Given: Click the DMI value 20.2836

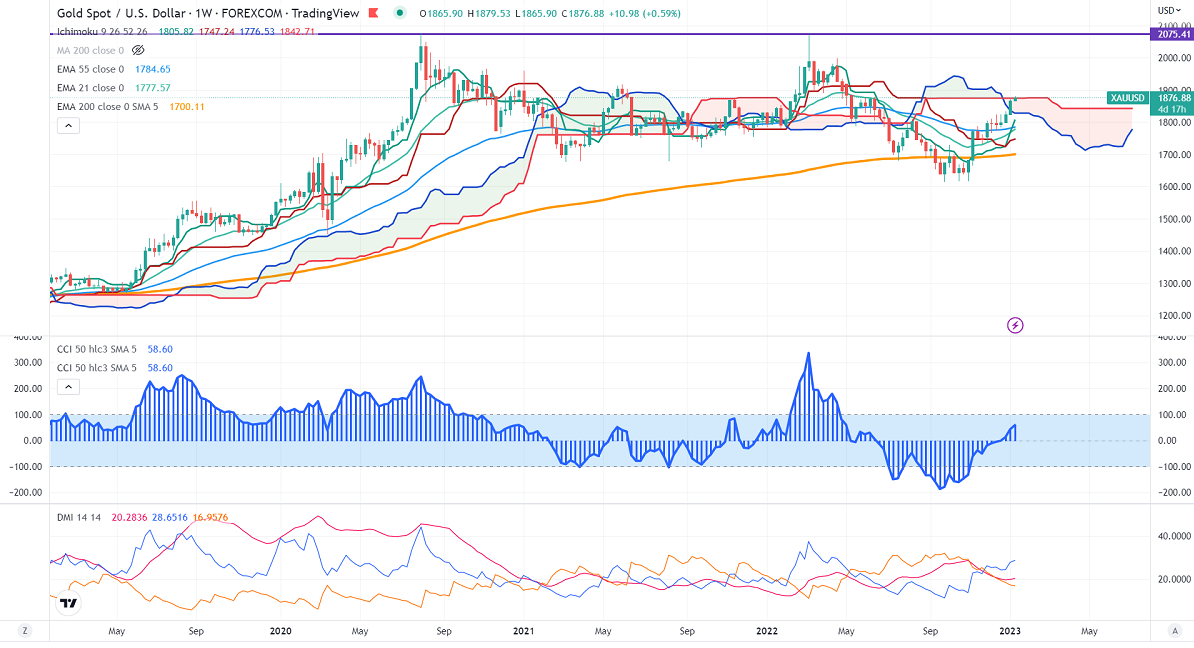Looking at the screenshot, I should [x=129, y=517].
